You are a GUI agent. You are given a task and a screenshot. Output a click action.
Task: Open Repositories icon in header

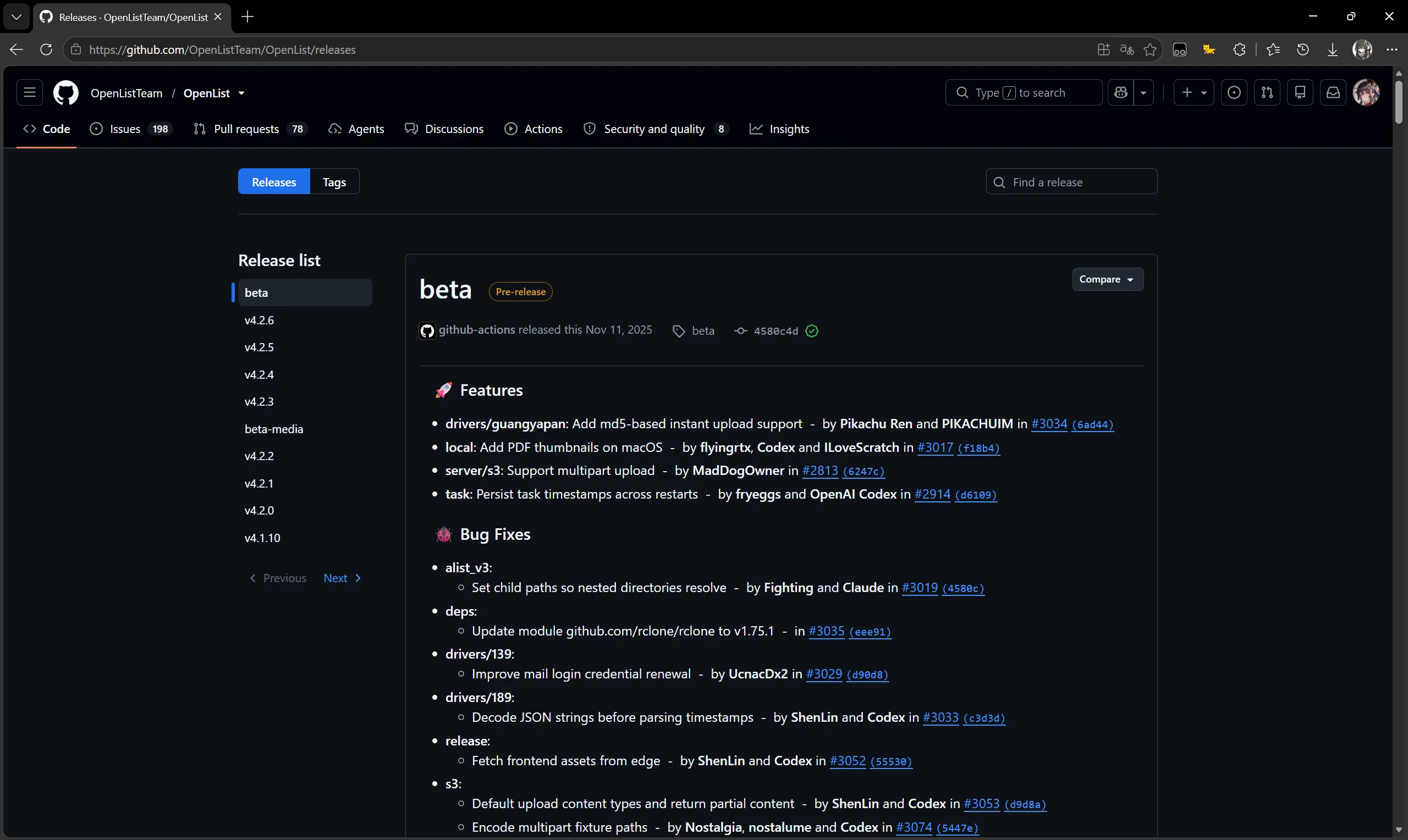tap(1300, 92)
